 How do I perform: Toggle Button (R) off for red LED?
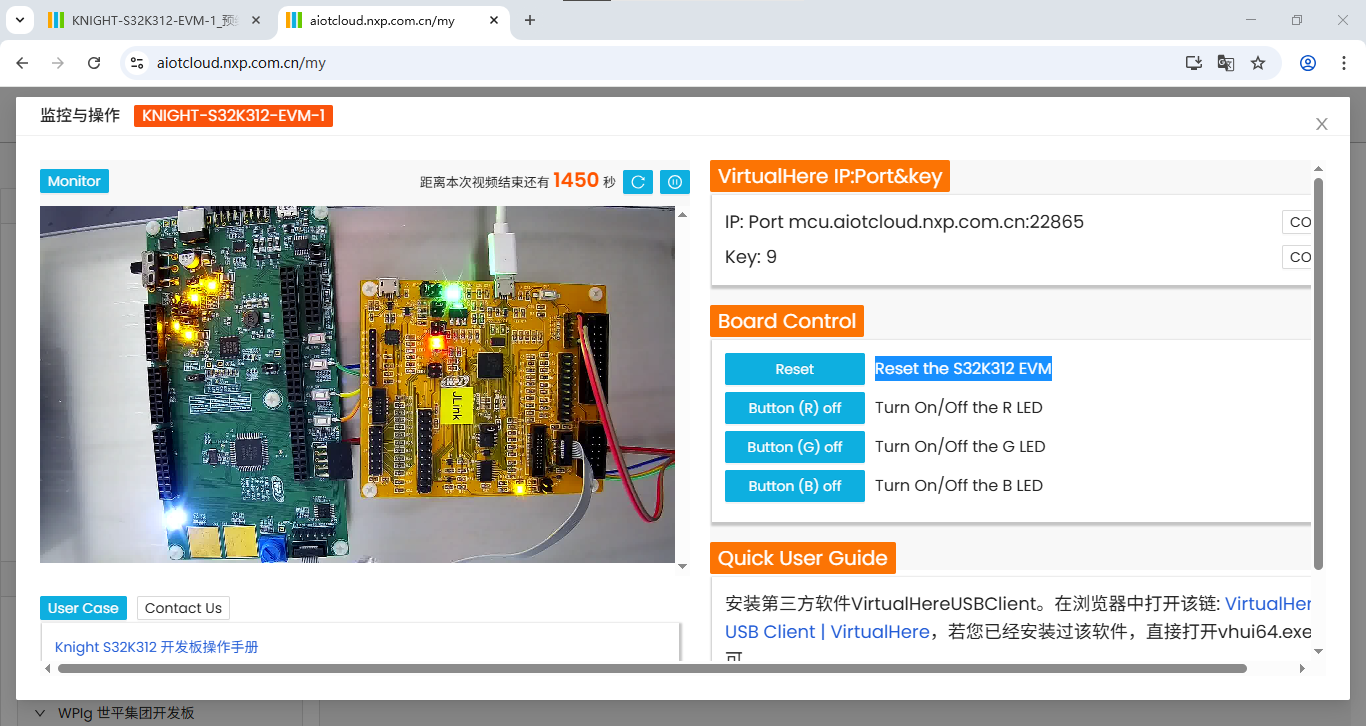coord(795,408)
